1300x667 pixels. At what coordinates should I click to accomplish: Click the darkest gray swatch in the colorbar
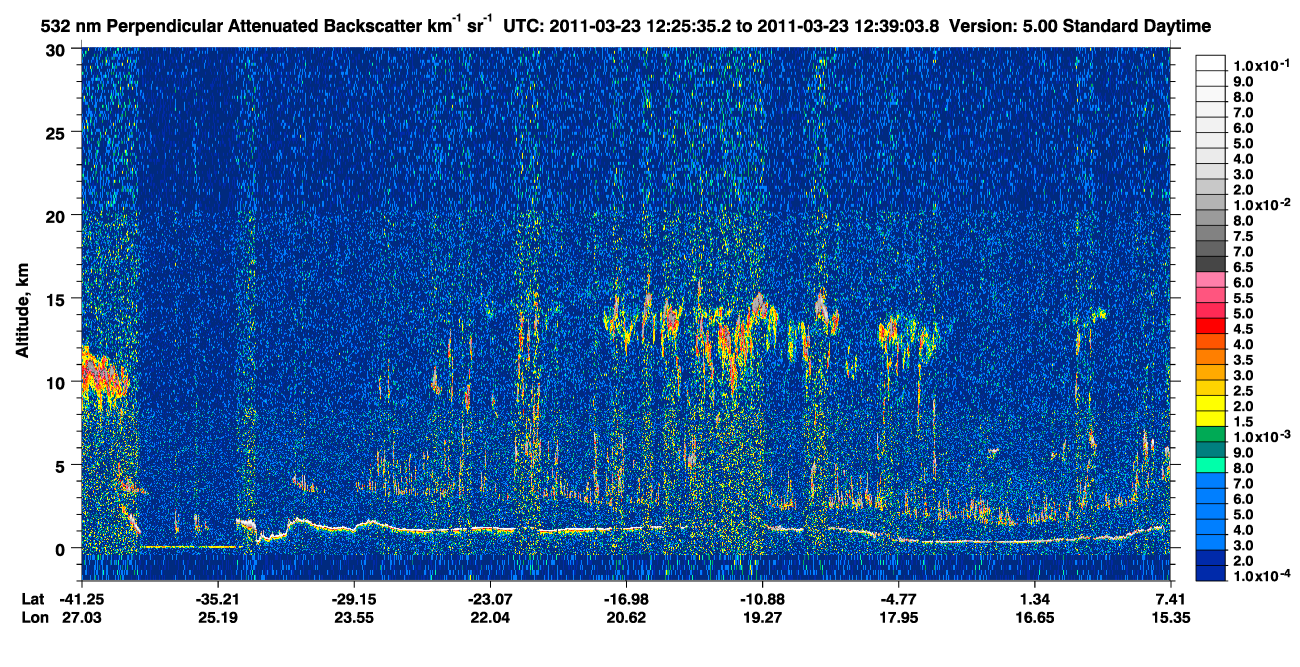coord(1210,263)
